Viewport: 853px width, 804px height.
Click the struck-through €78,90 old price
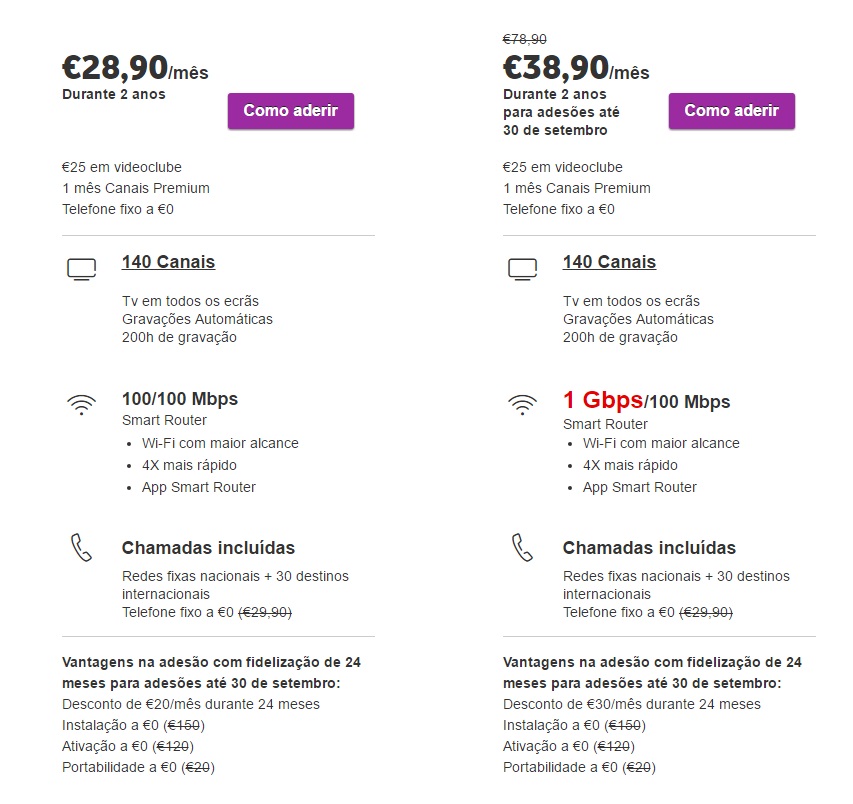pos(525,39)
